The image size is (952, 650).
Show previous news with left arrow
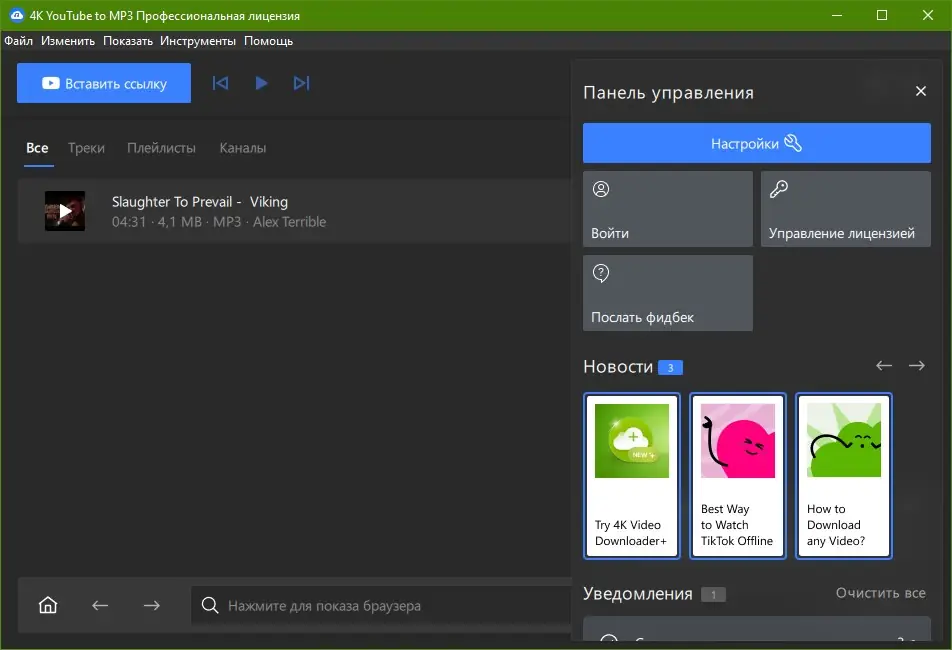click(884, 365)
